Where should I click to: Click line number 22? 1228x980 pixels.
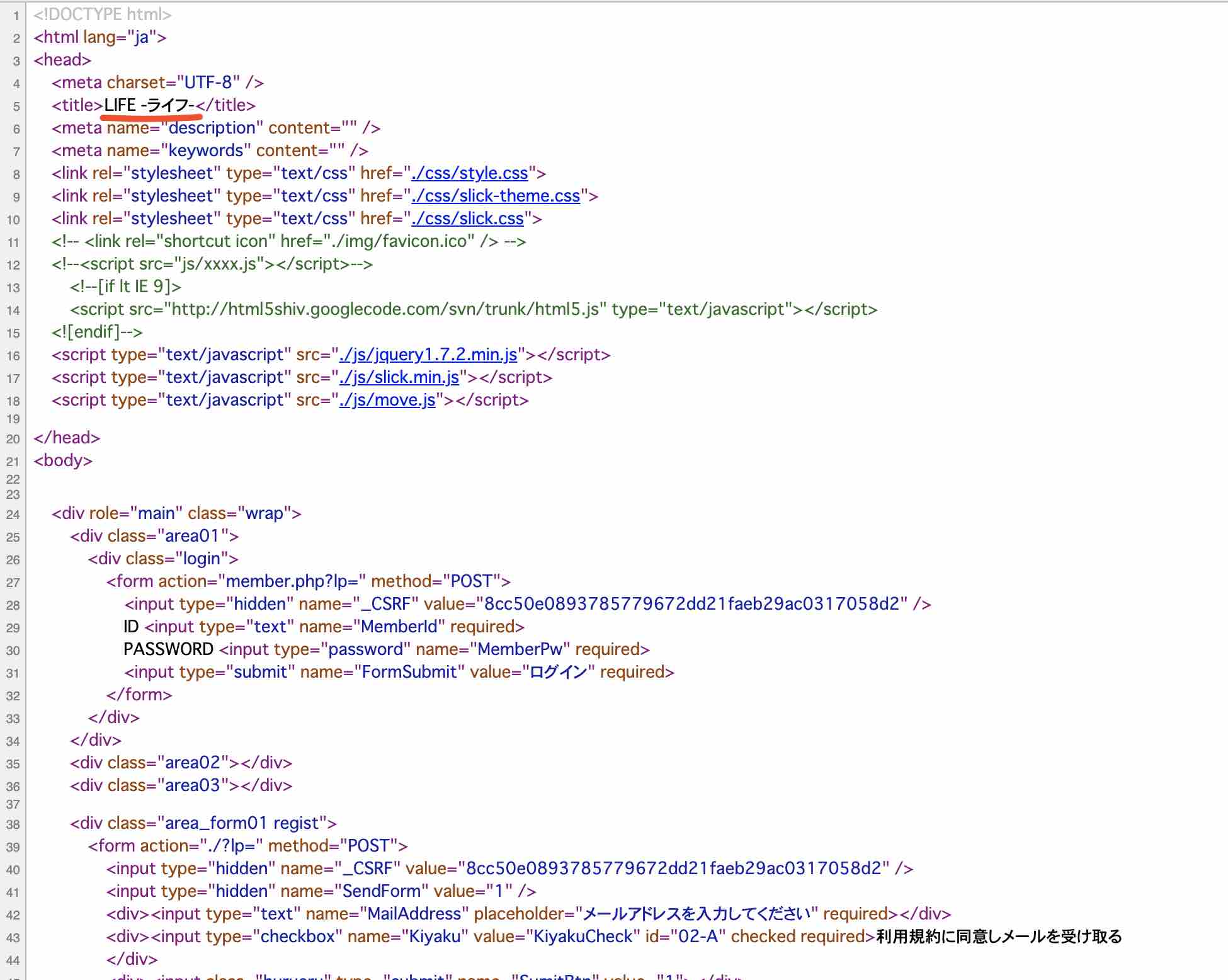click(x=13, y=479)
